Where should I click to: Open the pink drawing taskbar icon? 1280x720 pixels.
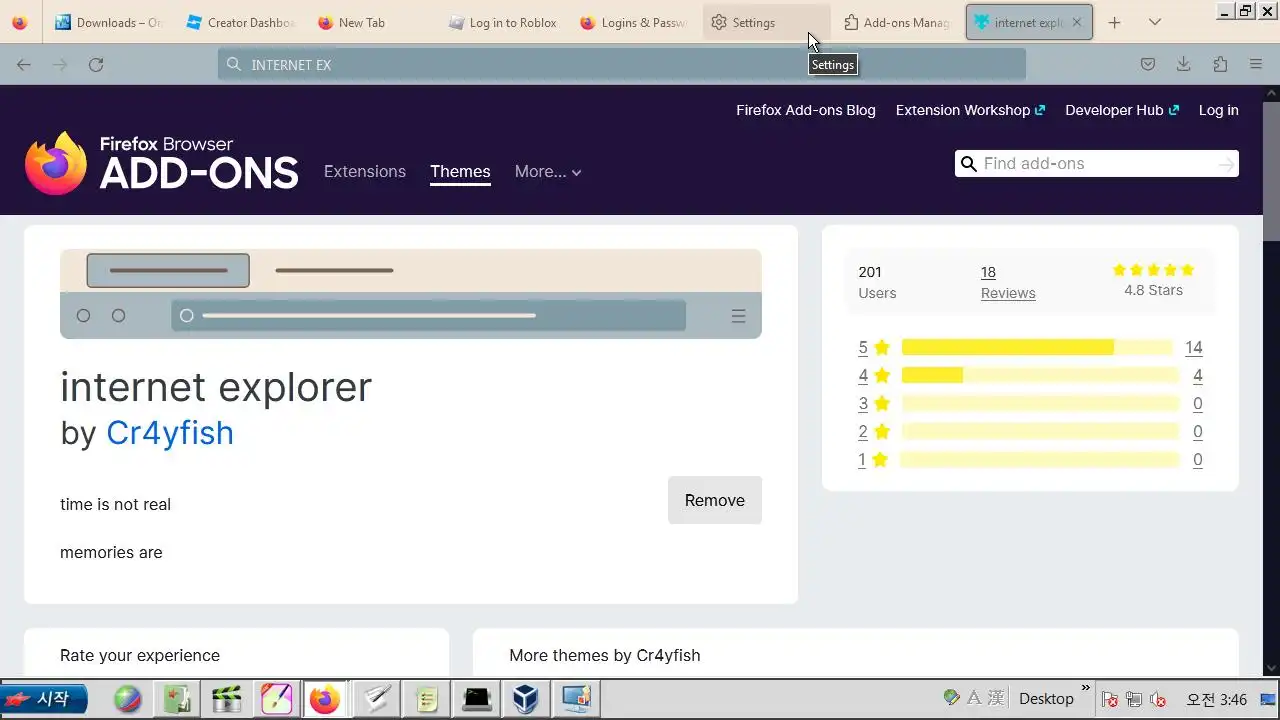pos(276,699)
